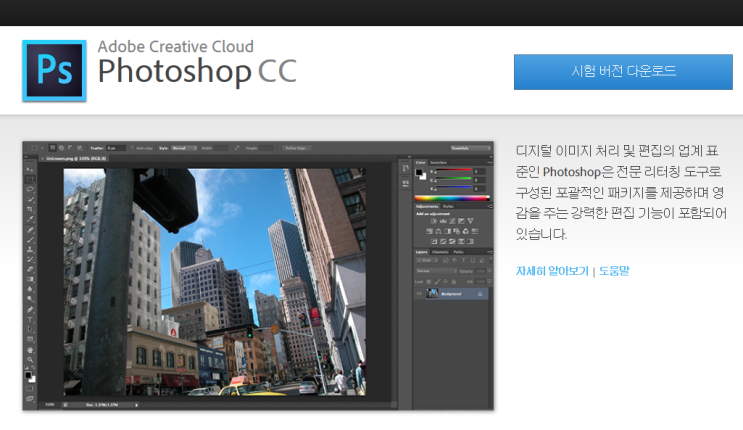Click the foreground color swatch in toolbar
Viewport: 743px width, 430px height.
click(28, 375)
